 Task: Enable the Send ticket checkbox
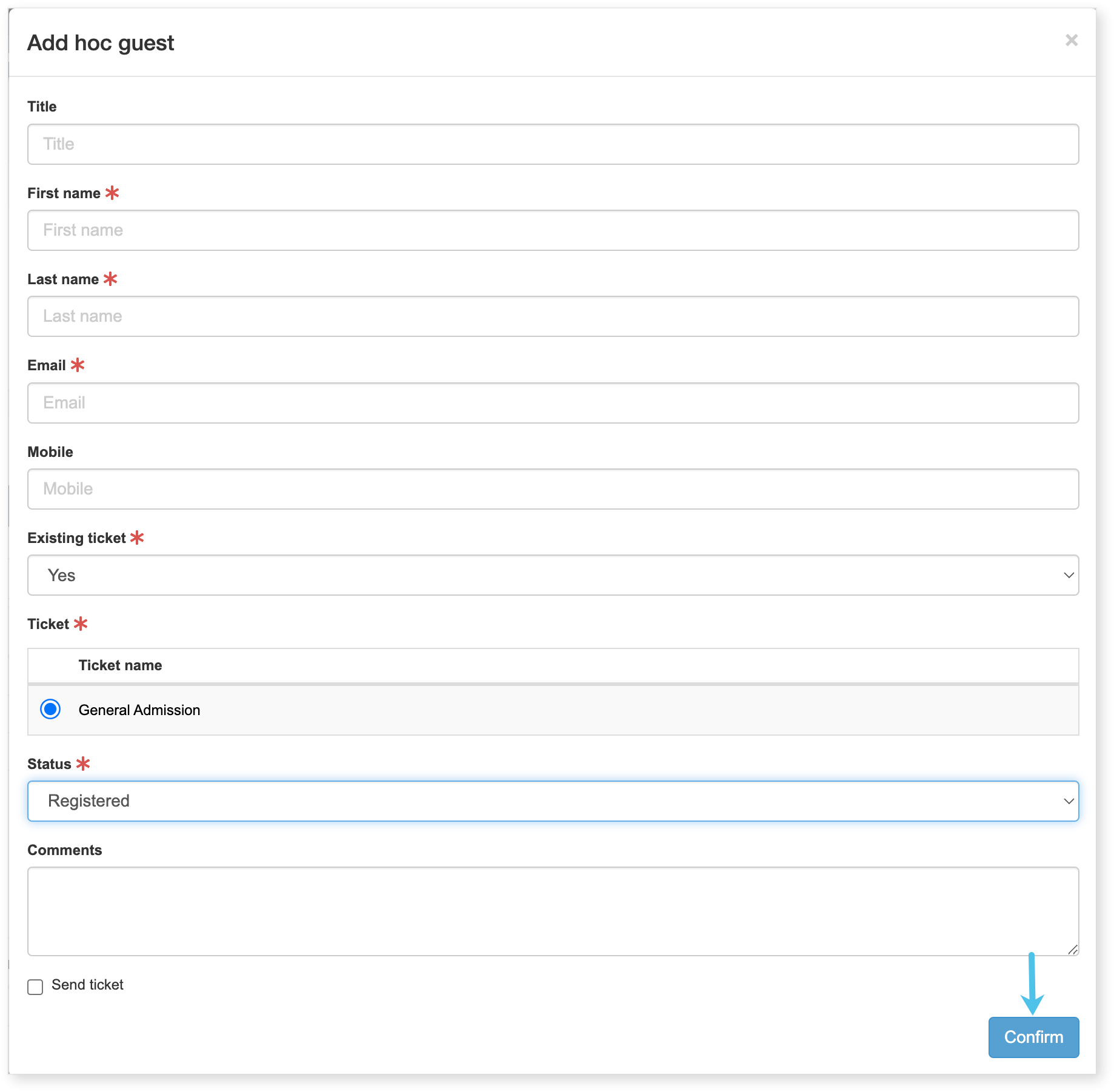point(35,987)
